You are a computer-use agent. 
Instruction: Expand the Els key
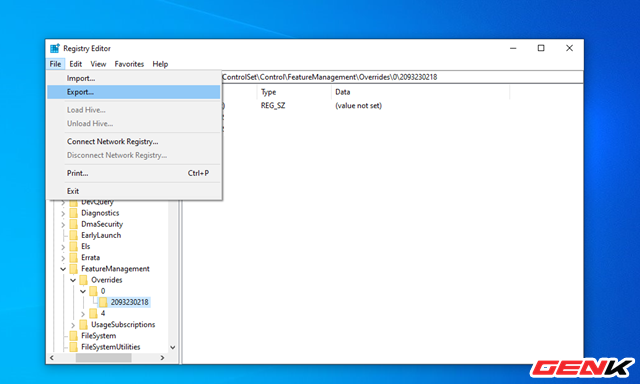coord(63,247)
